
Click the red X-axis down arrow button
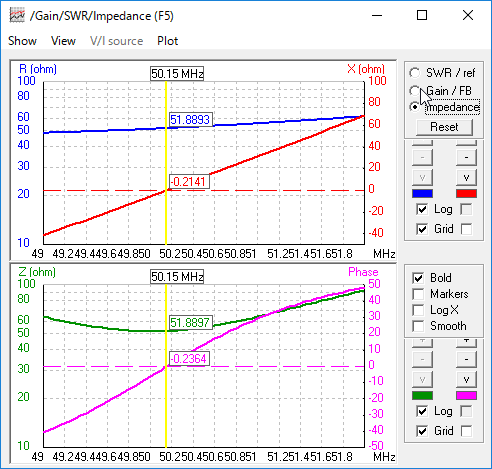(466, 177)
